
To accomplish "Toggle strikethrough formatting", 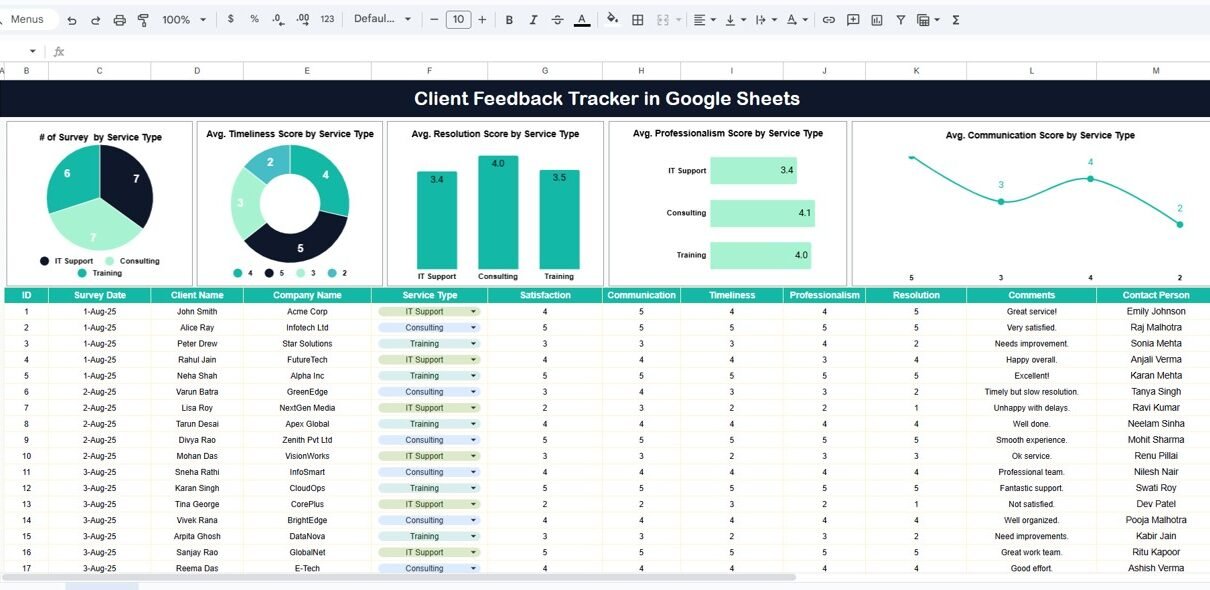I will point(557,20).
